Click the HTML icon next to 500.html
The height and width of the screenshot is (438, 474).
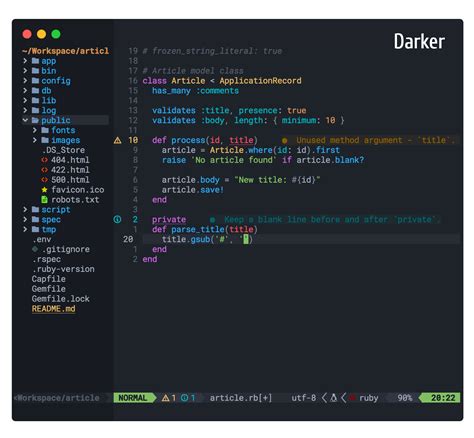pyautogui.click(x=44, y=180)
